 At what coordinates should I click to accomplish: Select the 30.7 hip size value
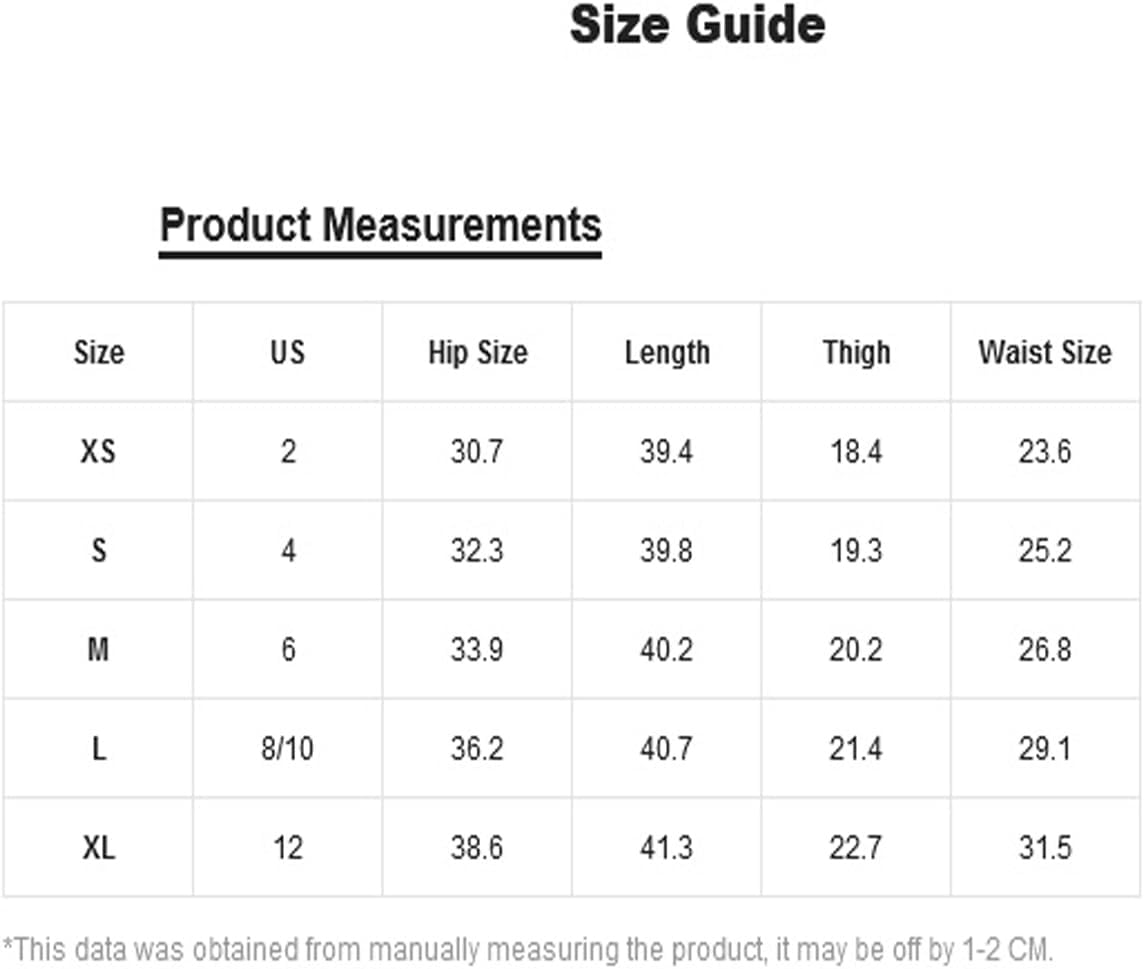(476, 451)
